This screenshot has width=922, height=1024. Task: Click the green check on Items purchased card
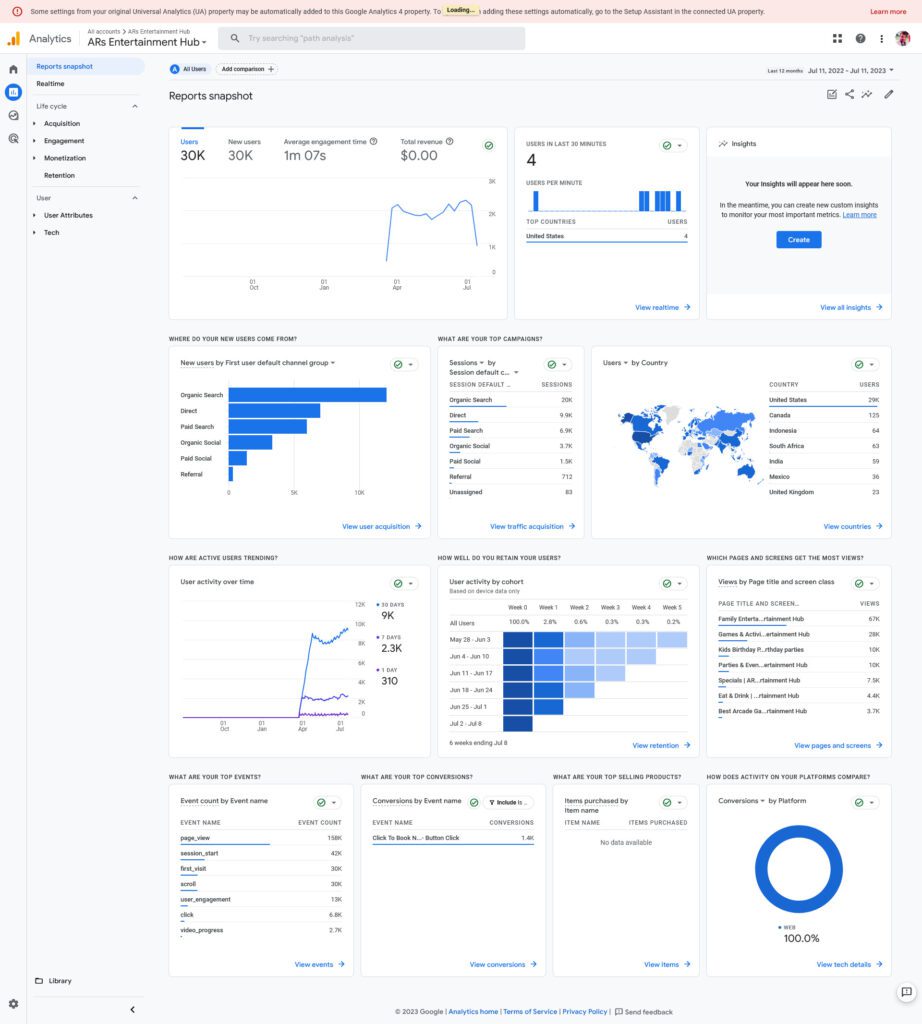pos(667,803)
